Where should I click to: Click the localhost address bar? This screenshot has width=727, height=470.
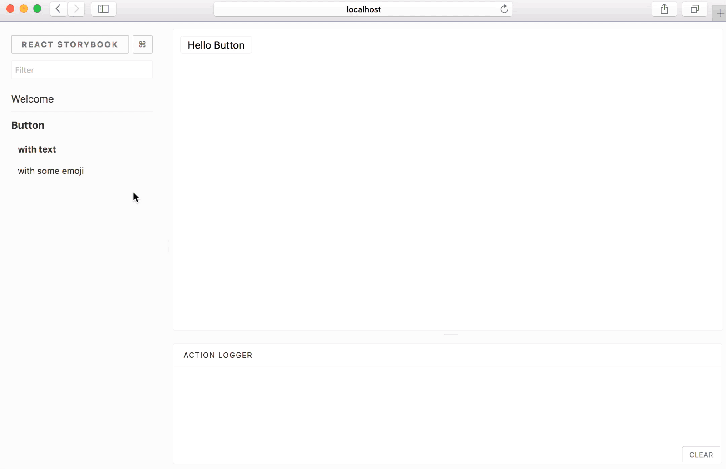[363, 9]
